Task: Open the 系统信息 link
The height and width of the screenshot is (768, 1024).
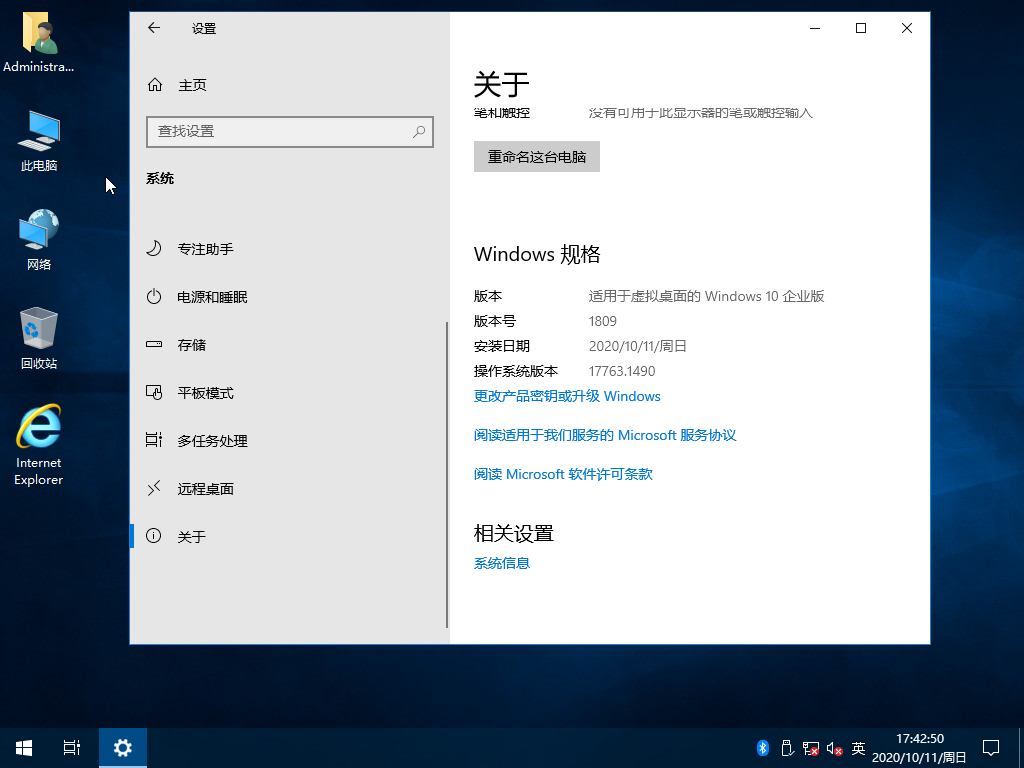Action: [x=502, y=563]
